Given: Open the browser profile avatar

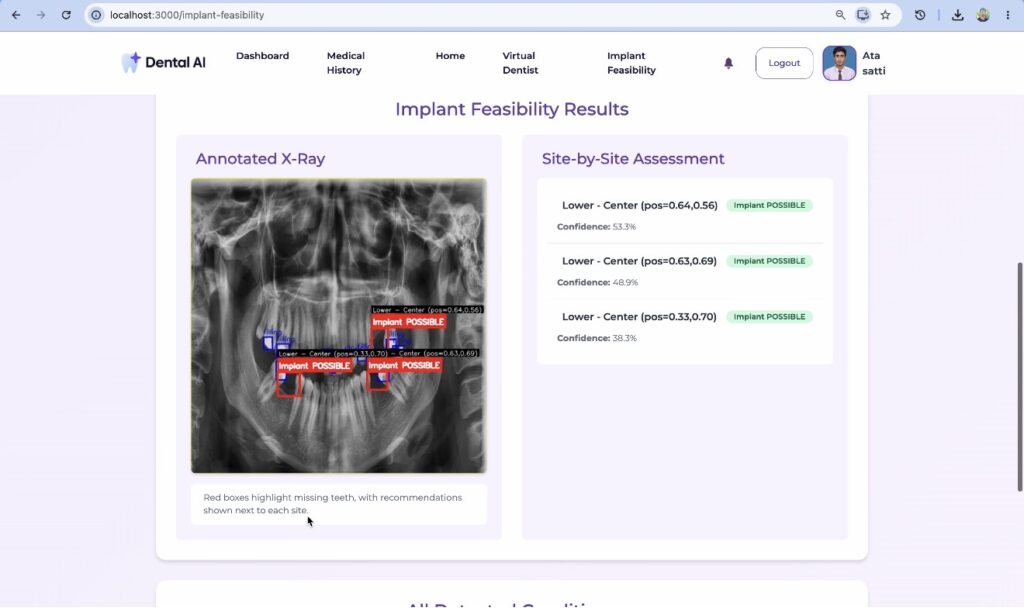Looking at the screenshot, I should tap(983, 15).
